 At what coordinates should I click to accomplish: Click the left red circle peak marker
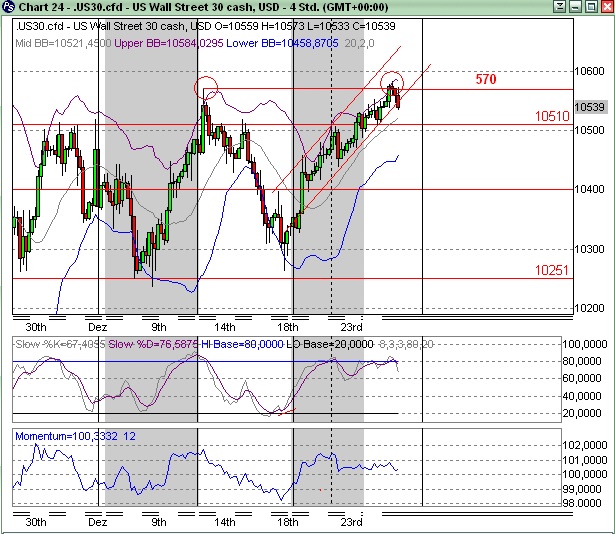[206, 87]
